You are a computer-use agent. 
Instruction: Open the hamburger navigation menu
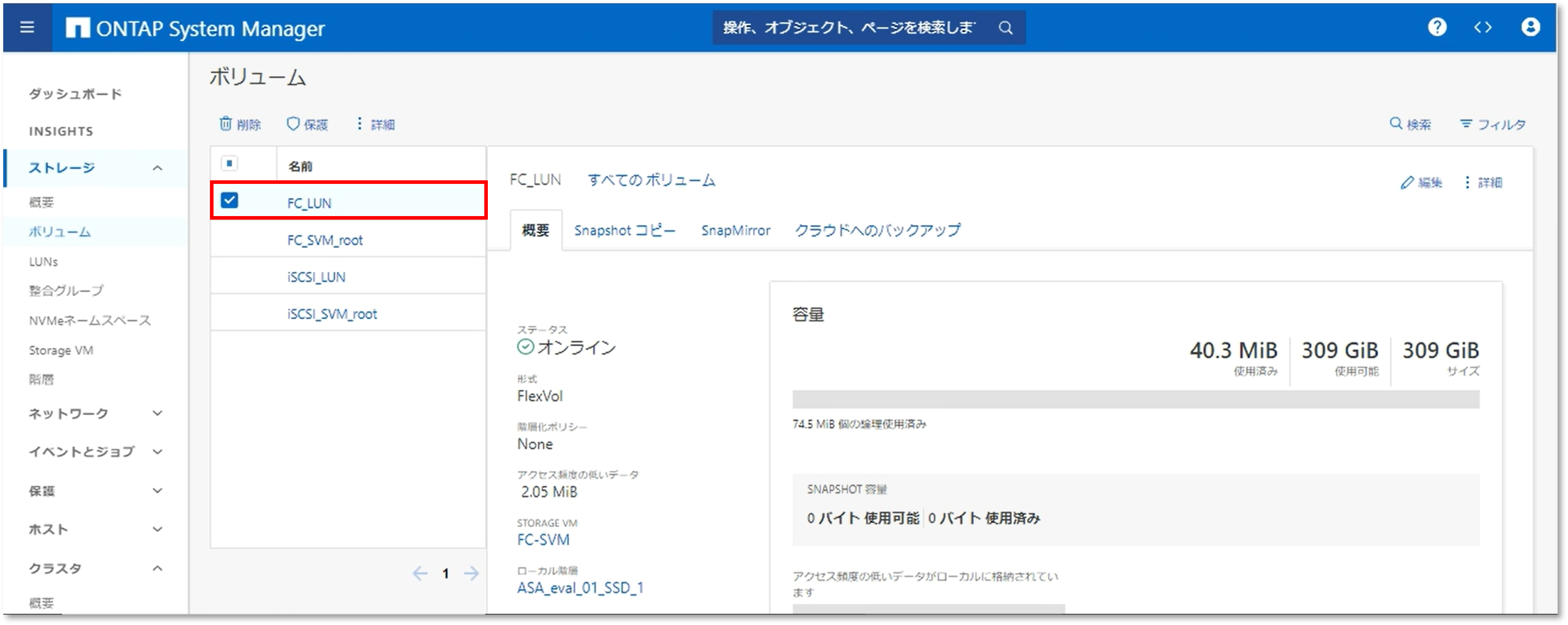(27, 28)
